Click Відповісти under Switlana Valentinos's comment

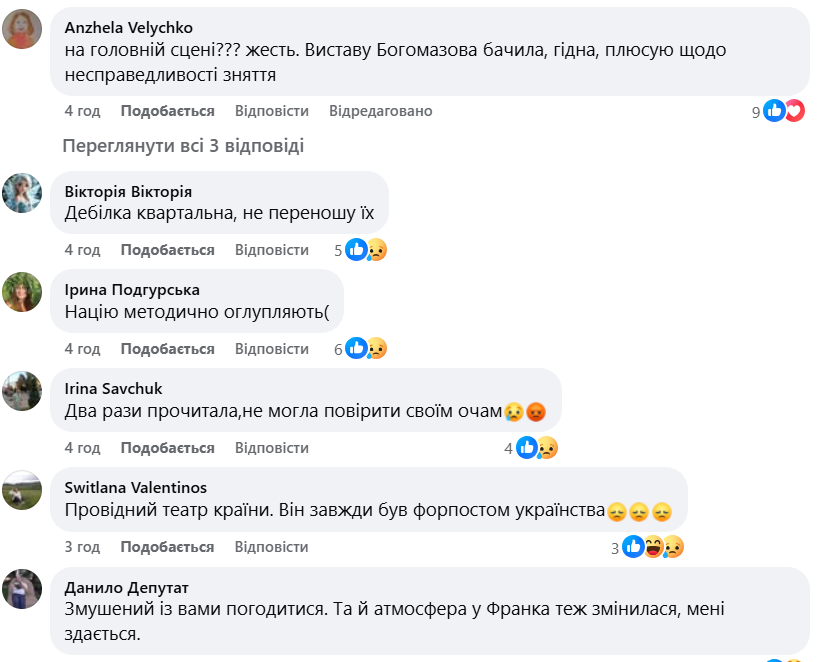[272, 547]
